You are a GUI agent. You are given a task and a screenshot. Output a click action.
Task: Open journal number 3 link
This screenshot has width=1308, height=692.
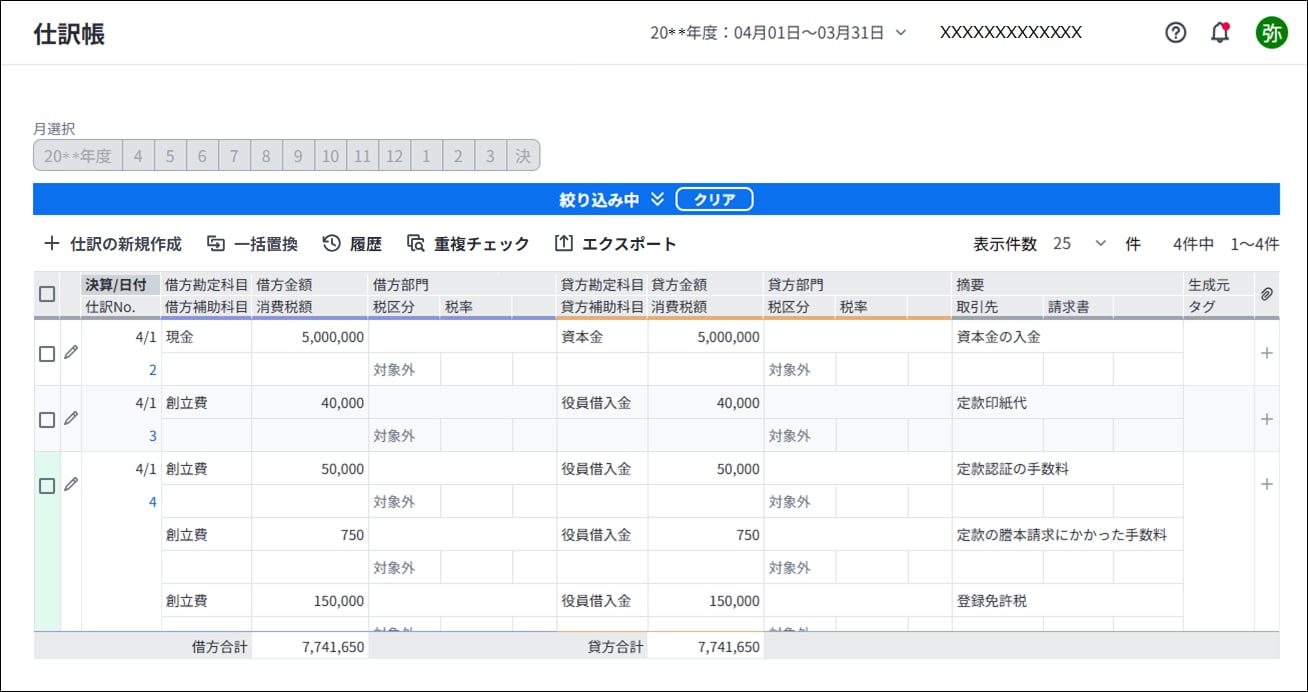coord(153,436)
